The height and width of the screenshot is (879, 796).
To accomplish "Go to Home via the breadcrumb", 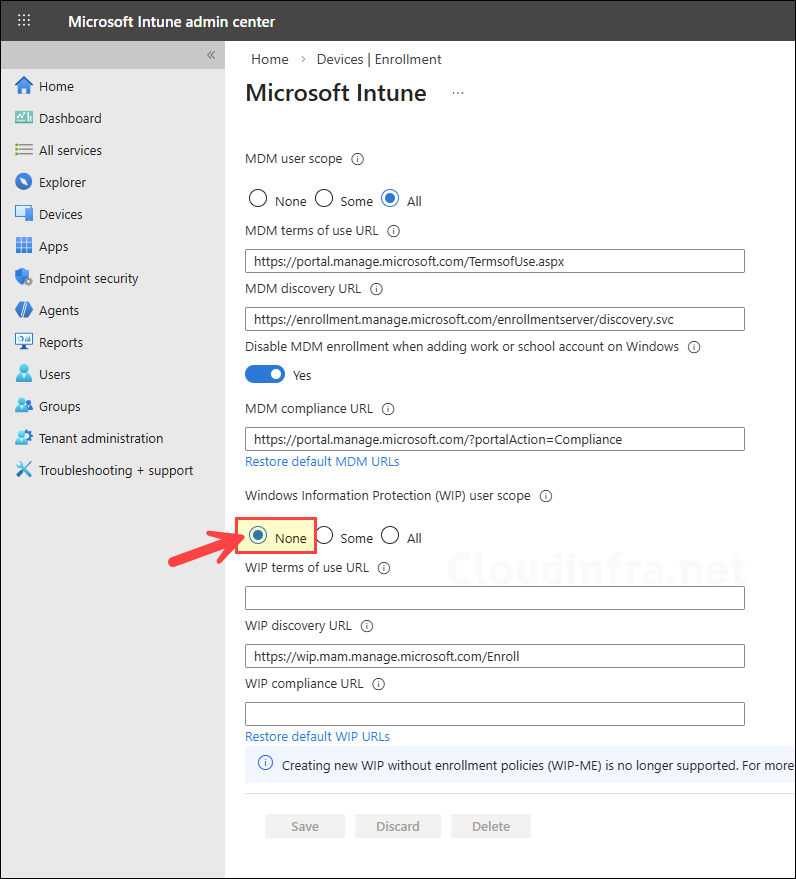I will coord(268,59).
